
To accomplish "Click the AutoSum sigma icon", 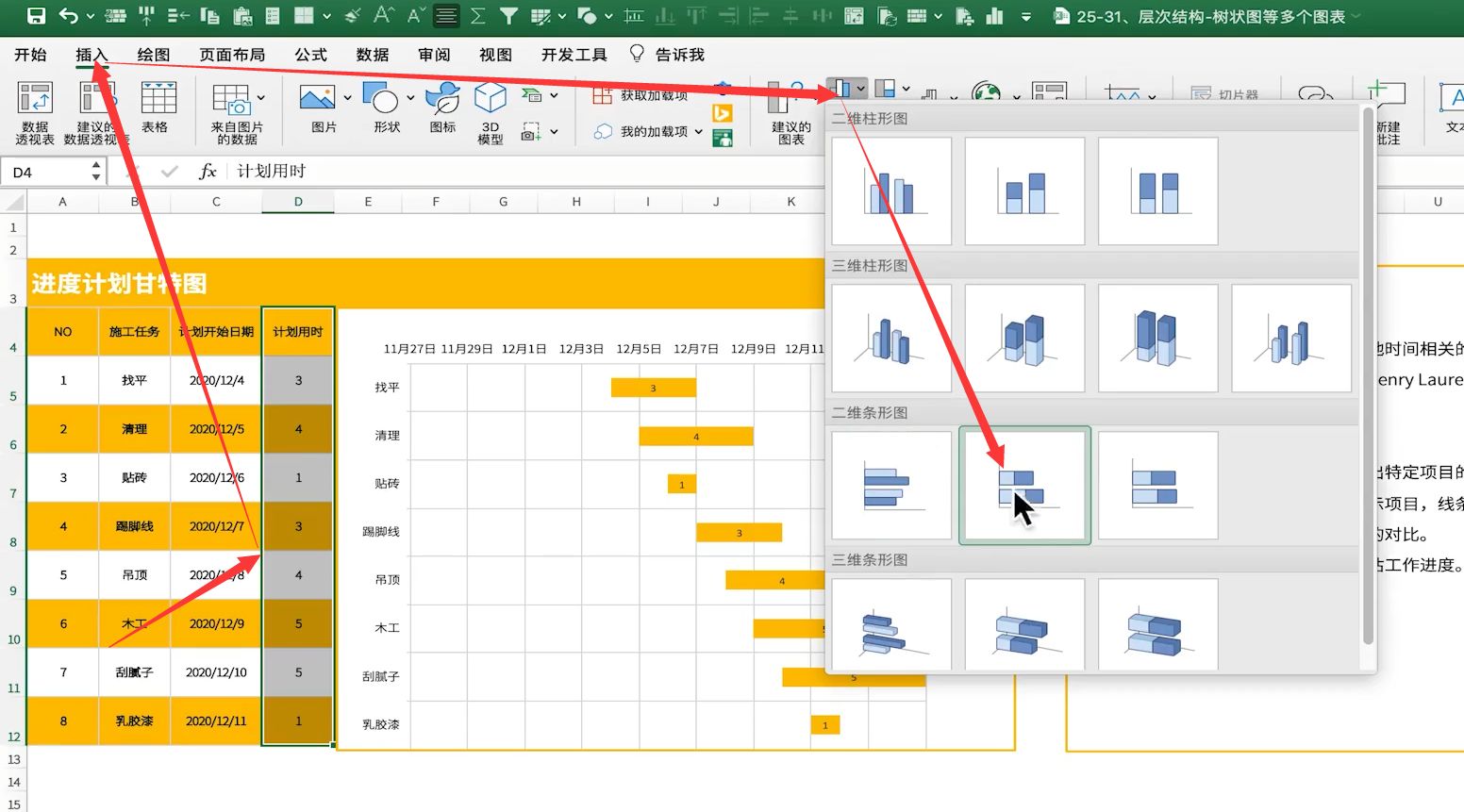I will tap(478, 16).
